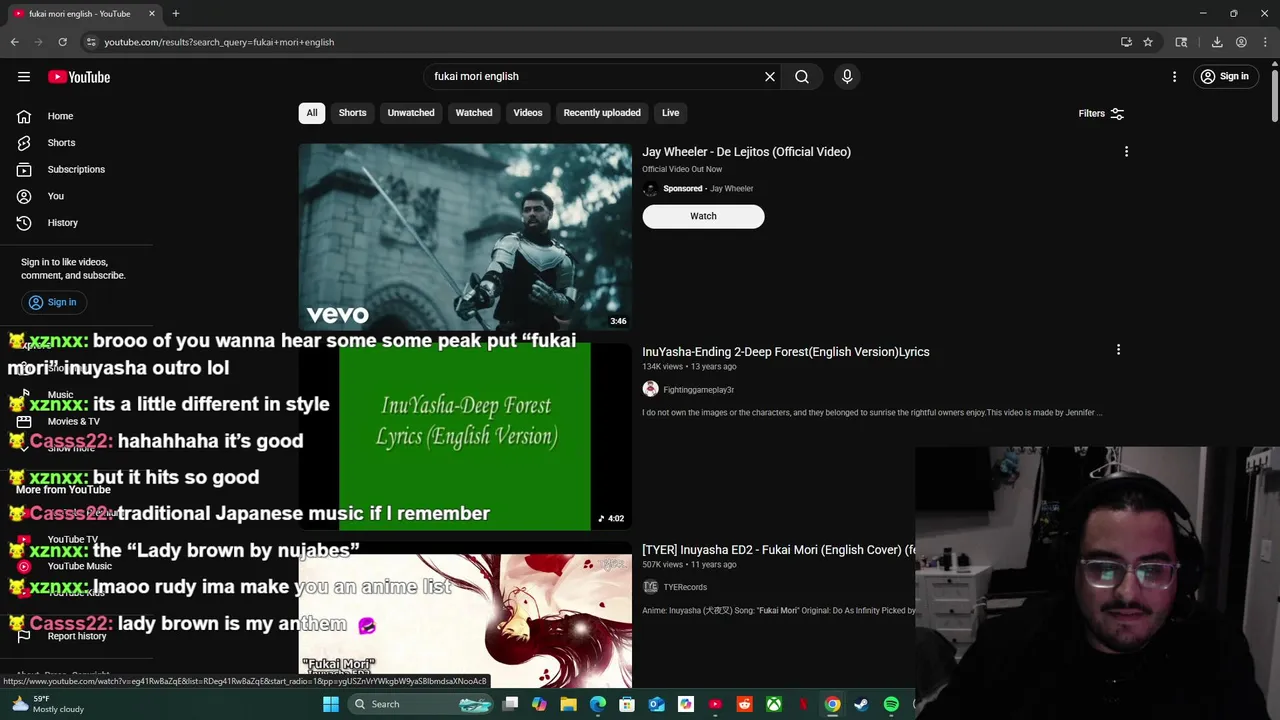Open the Fightinggameplay3r channel link
Viewport: 1280px width, 720px height.
pos(698,390)
